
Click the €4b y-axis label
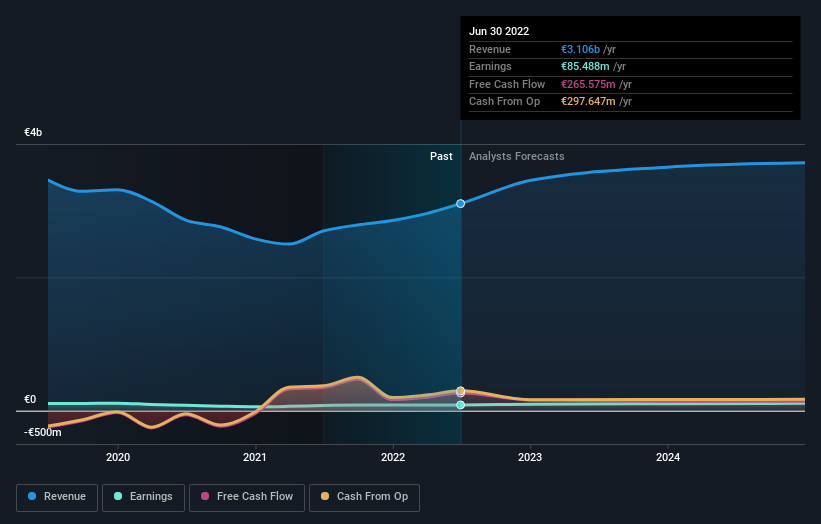pyautogui.click(x=33, y=132)
